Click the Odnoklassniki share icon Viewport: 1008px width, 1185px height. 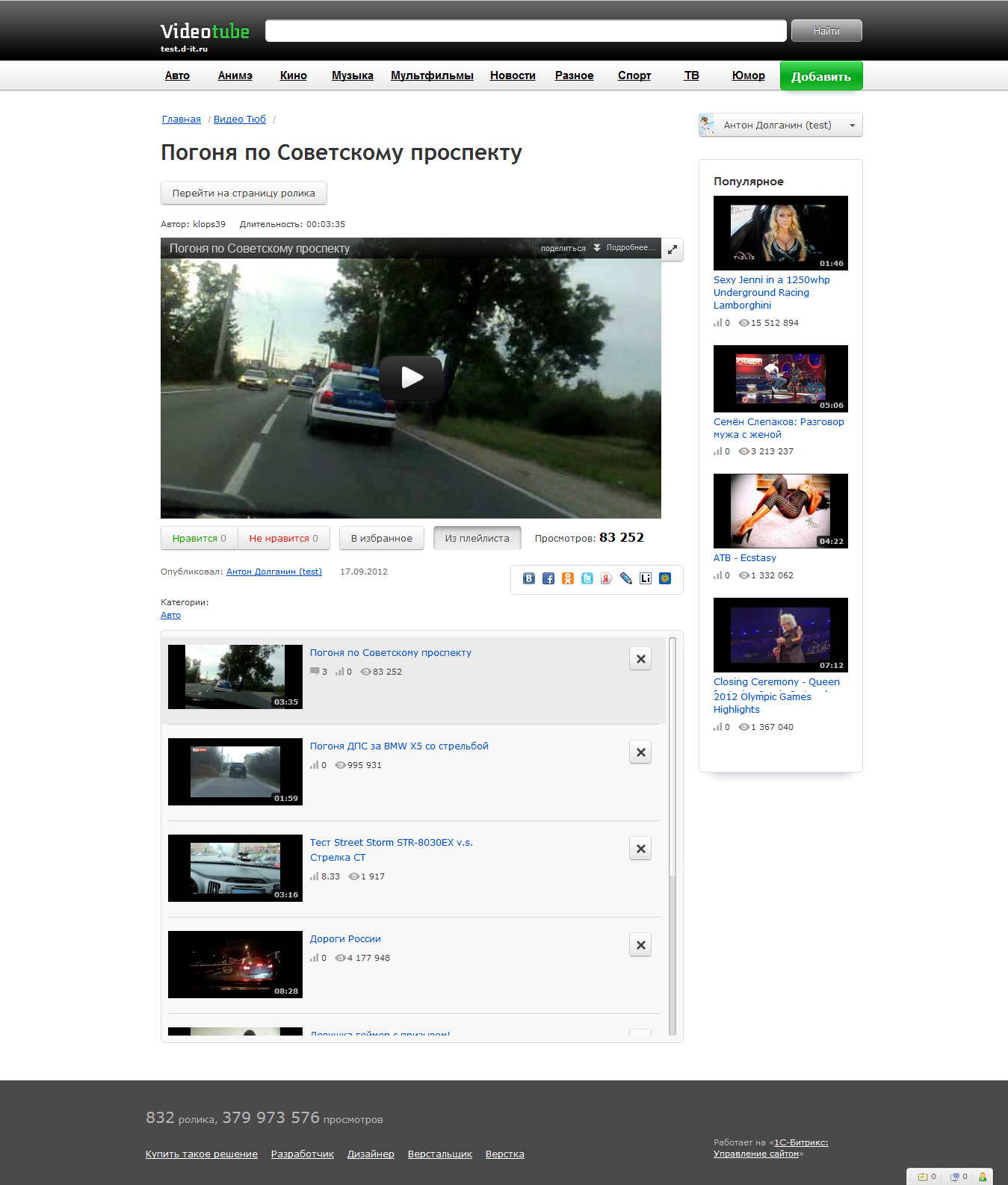568,578
